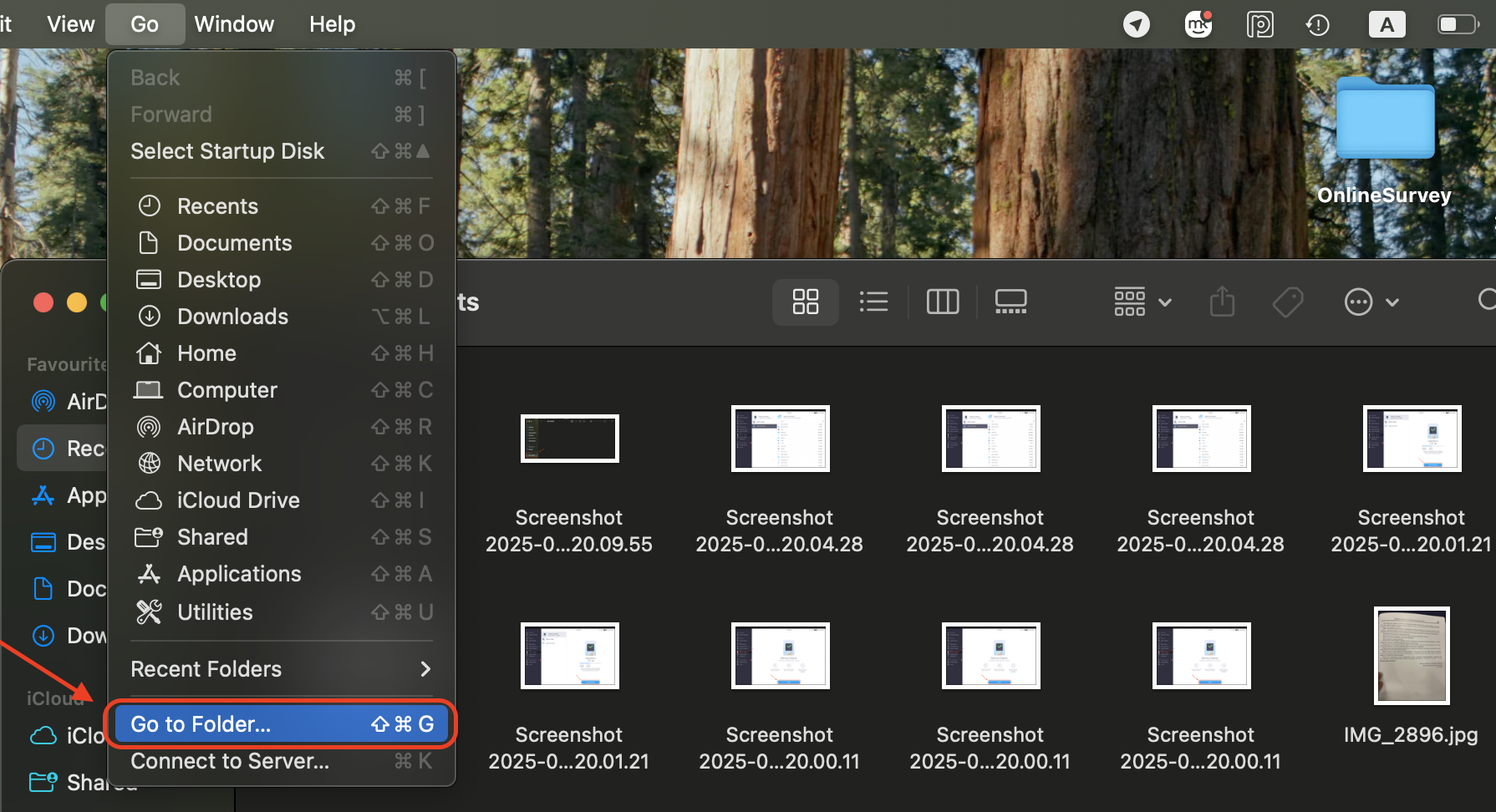
Task: Switch to gallery view in the toolbar
Action: point(1010,302)
